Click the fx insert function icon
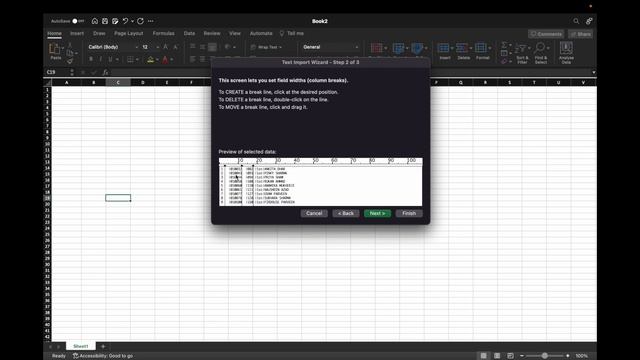The image size is (640, 360). pos(105,72)
